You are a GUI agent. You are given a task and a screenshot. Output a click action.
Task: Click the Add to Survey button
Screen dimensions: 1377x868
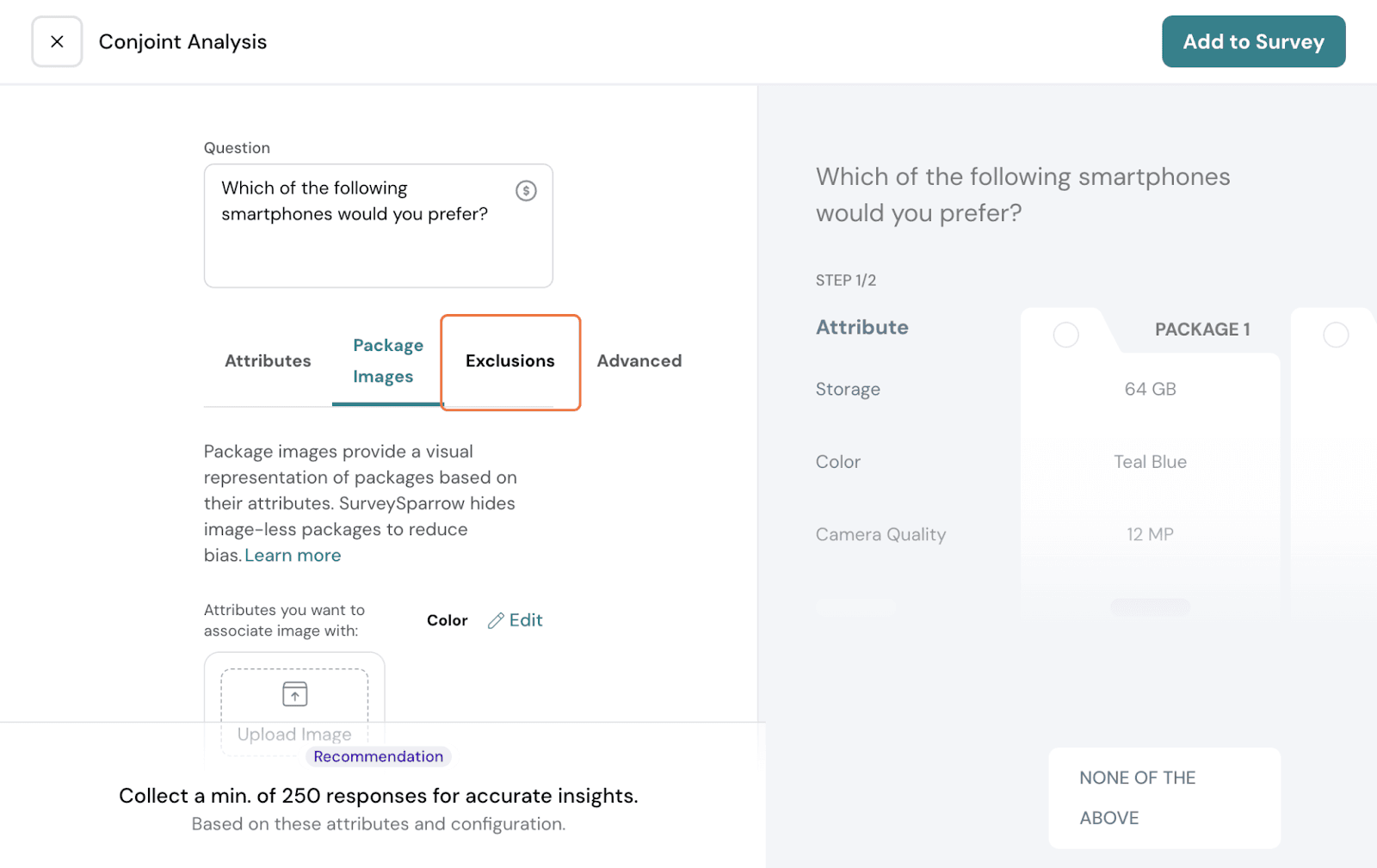tap(1253, 41)
